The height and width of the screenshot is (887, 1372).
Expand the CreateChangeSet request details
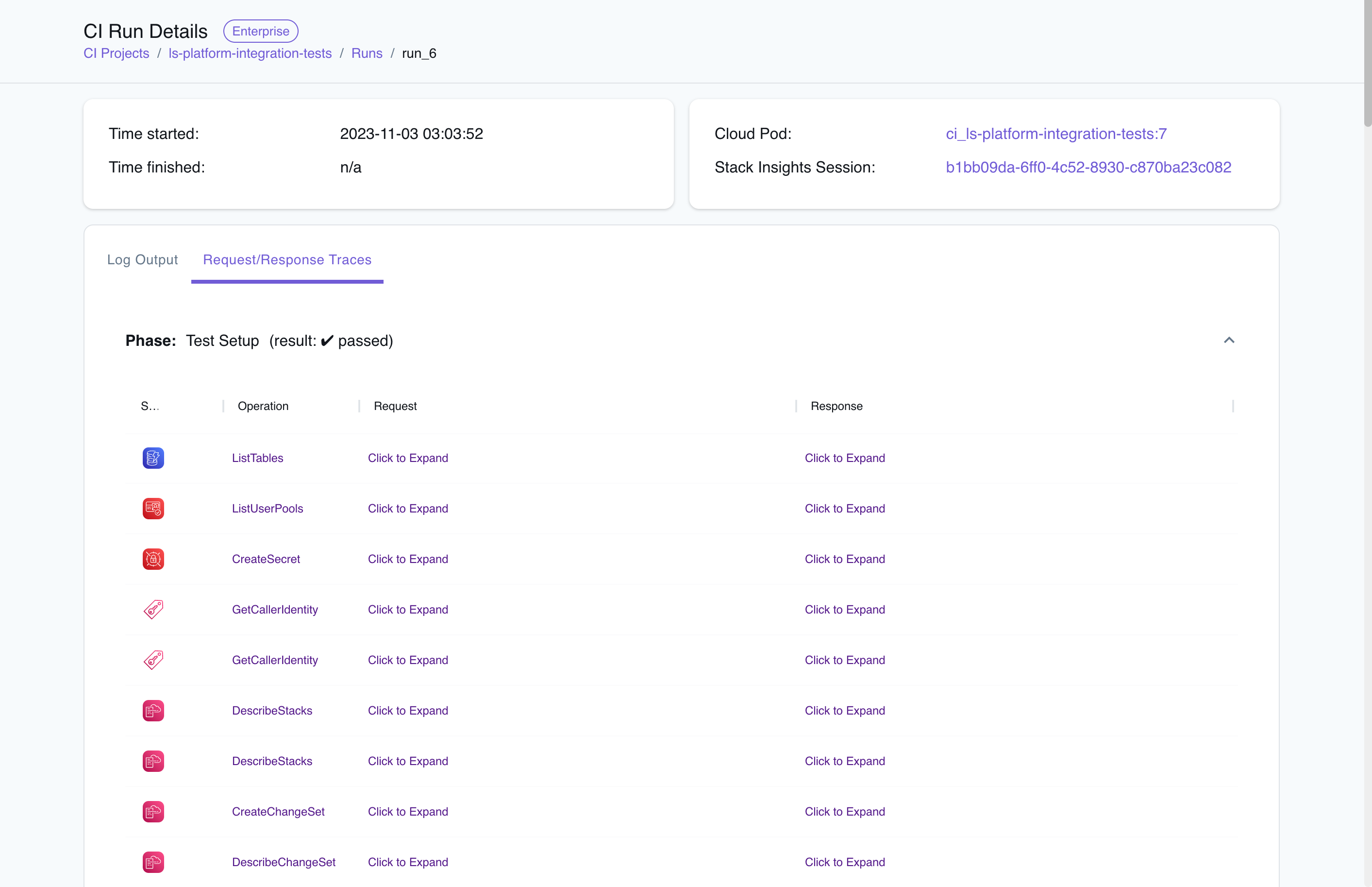407,812
